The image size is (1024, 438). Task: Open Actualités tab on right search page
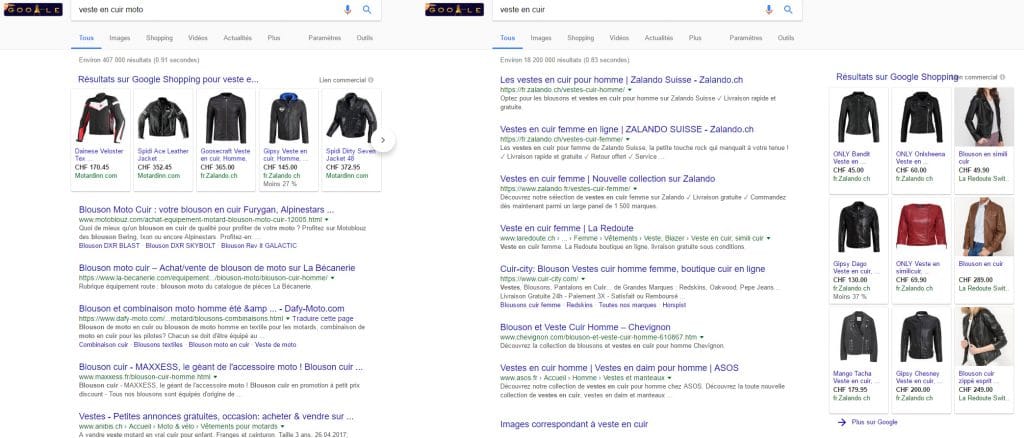[x=658, y=38]
